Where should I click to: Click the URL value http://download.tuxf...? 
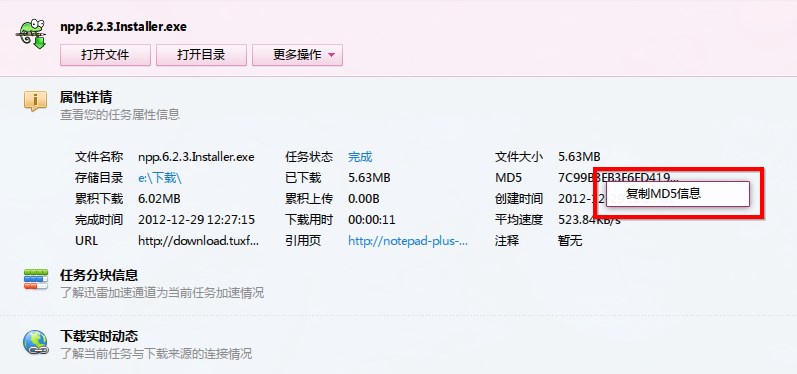[x=198, y=240]
